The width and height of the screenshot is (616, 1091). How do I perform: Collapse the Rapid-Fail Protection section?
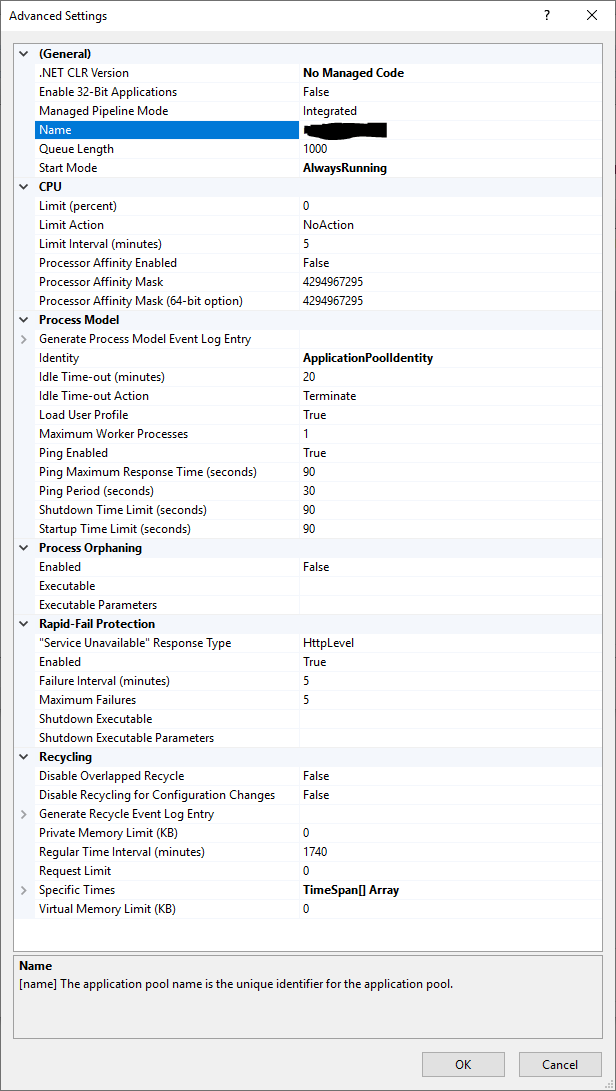point(22,623)
